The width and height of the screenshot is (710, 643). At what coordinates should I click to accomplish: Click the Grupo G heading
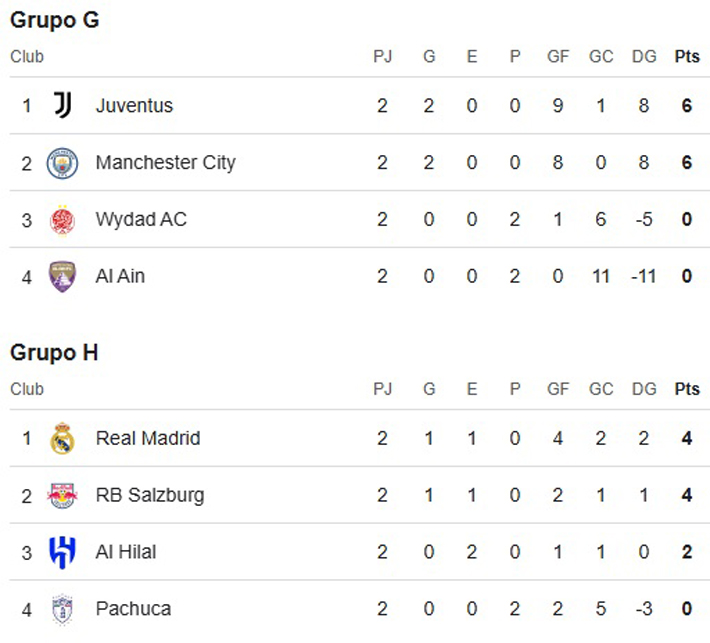coord(55,20)
